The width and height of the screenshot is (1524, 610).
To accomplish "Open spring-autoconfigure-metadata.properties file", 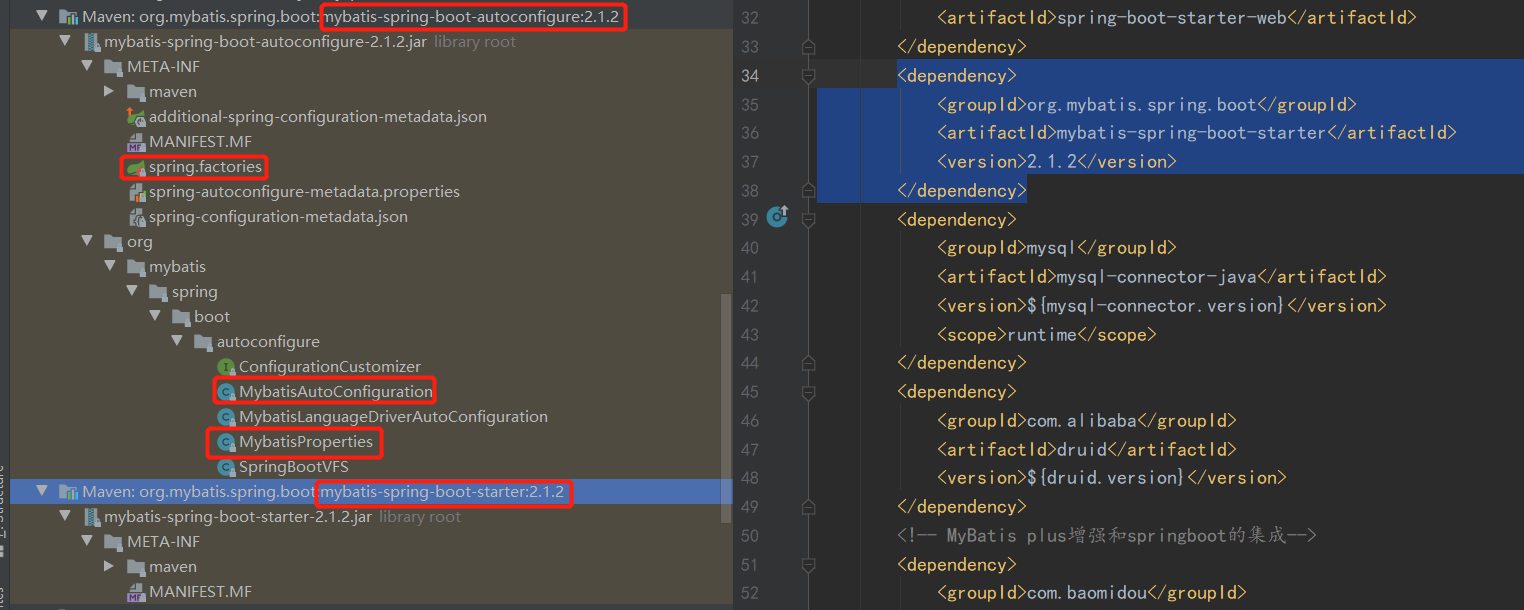I will tap(304, 192).
